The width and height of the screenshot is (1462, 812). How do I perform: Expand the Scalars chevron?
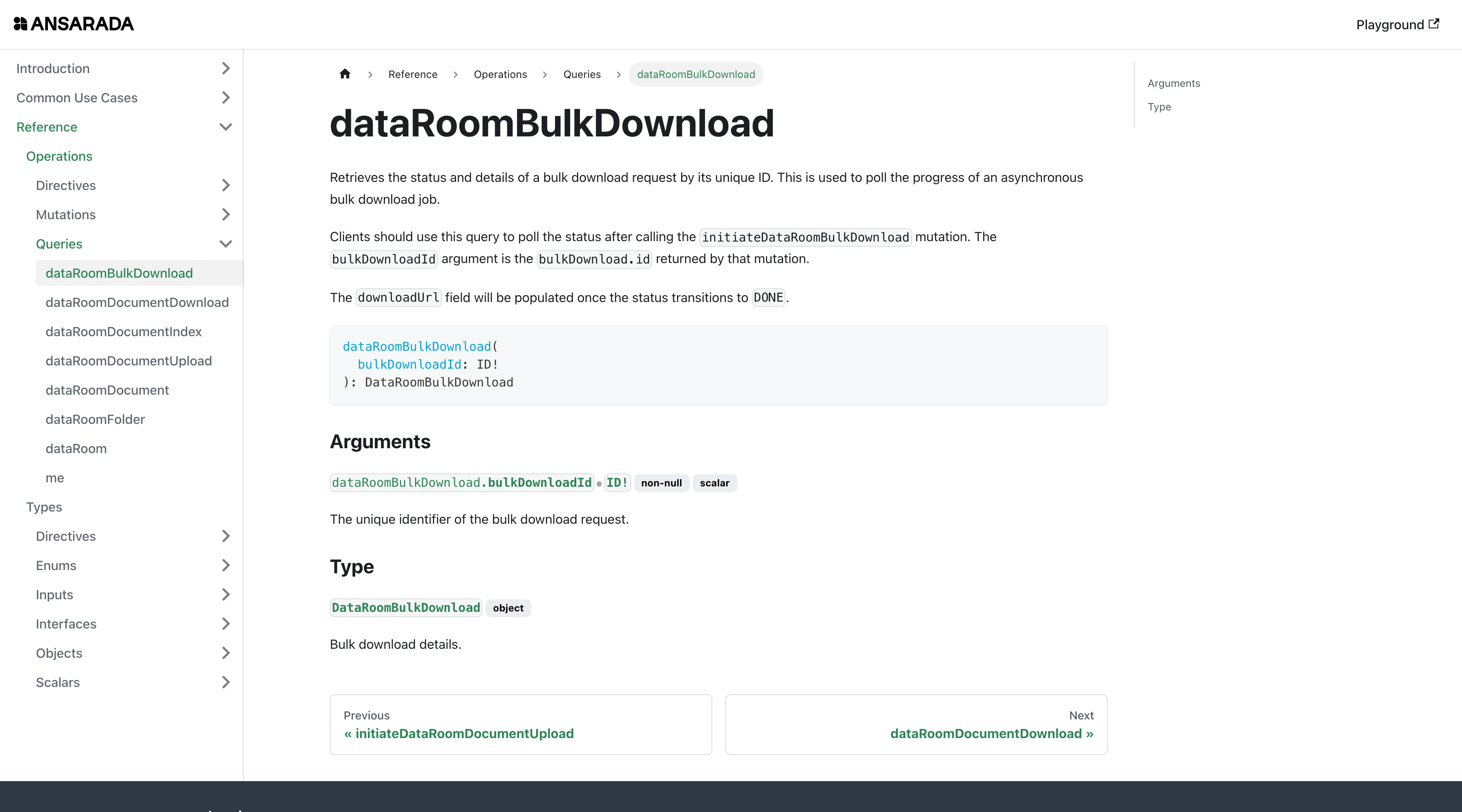(x=225, y=682)
